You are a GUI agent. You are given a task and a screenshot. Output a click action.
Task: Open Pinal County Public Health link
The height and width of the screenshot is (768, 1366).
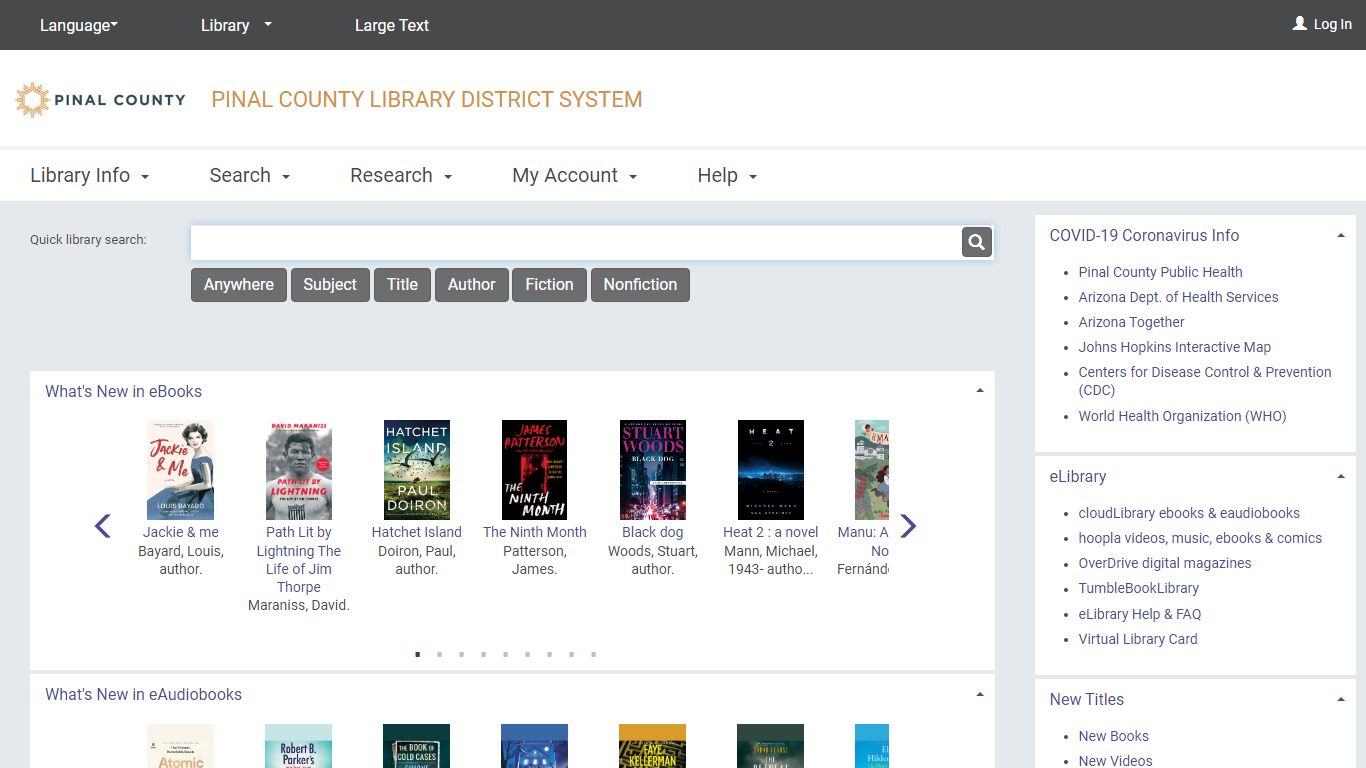1160,272
